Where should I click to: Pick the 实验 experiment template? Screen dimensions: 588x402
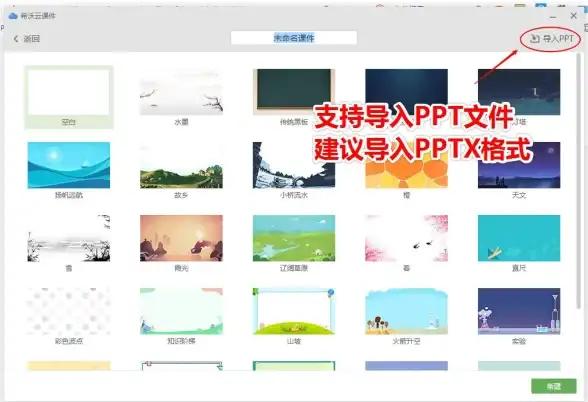(519, 311)
